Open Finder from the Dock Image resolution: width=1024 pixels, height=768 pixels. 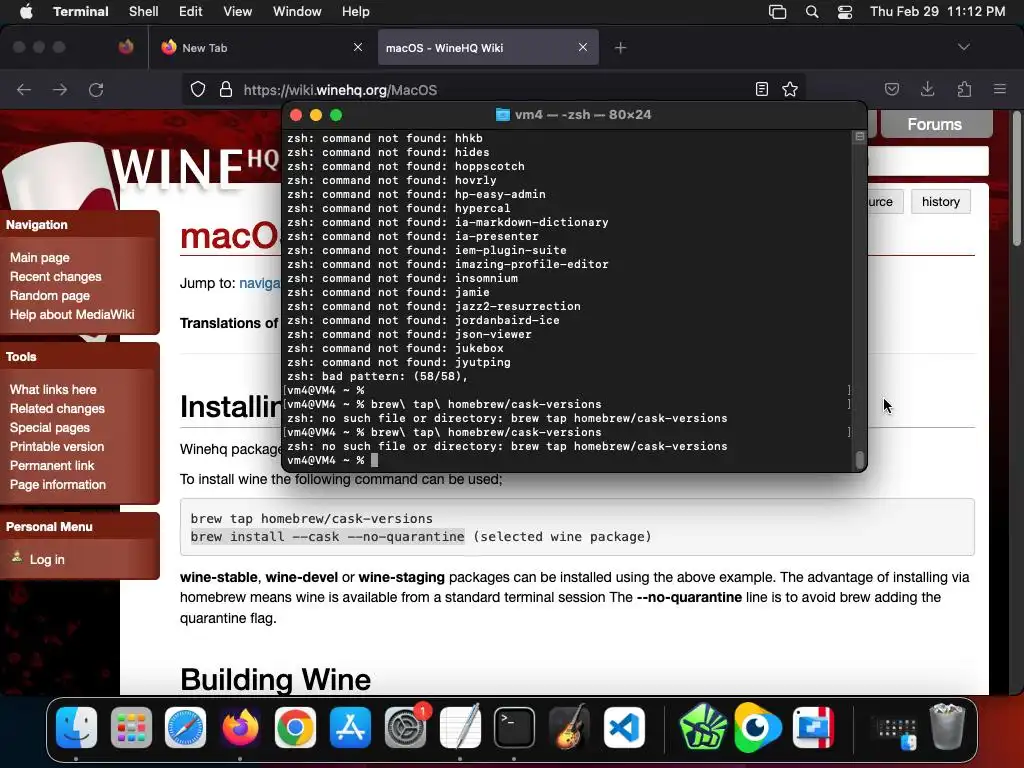76,727
